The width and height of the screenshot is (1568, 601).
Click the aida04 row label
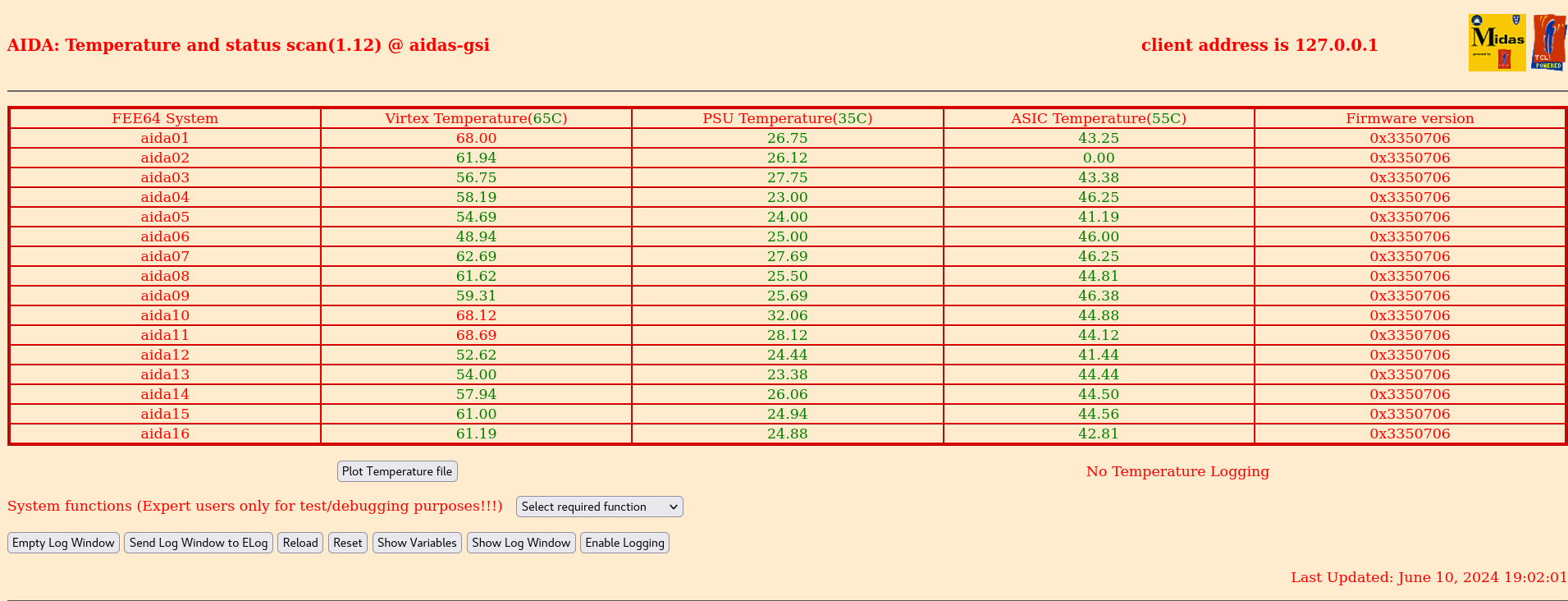[x=165, y=197]
